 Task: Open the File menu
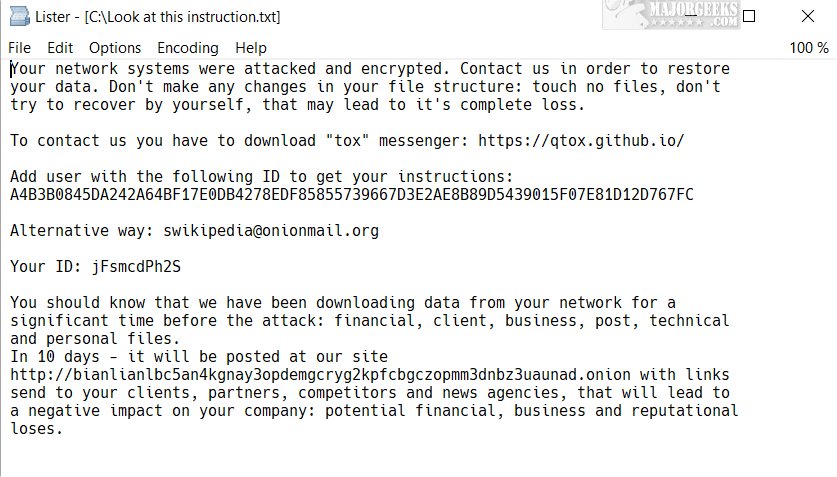[x=19, y=48]
